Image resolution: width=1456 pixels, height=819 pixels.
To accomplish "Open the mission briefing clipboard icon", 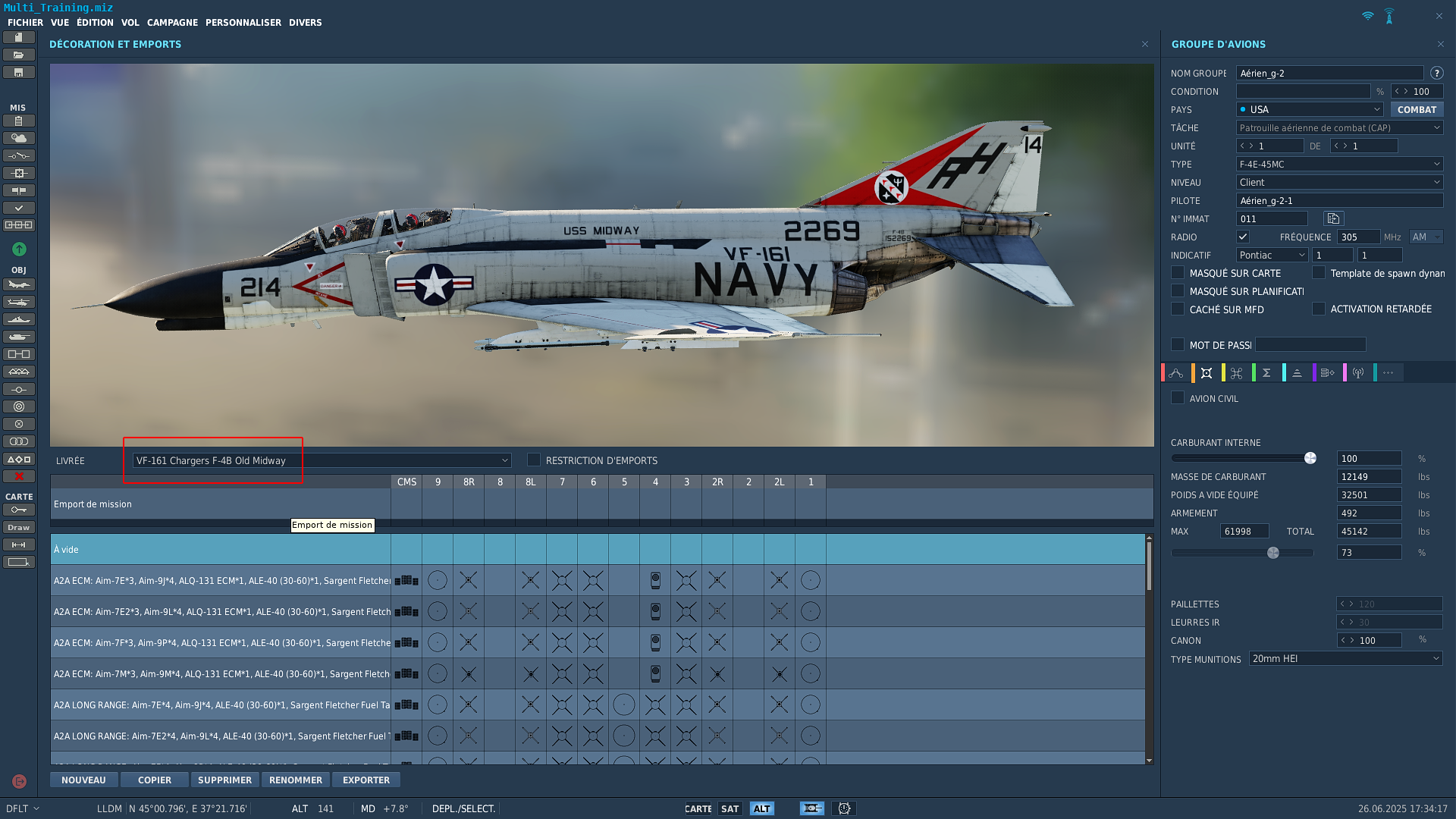I will (19, 121).
